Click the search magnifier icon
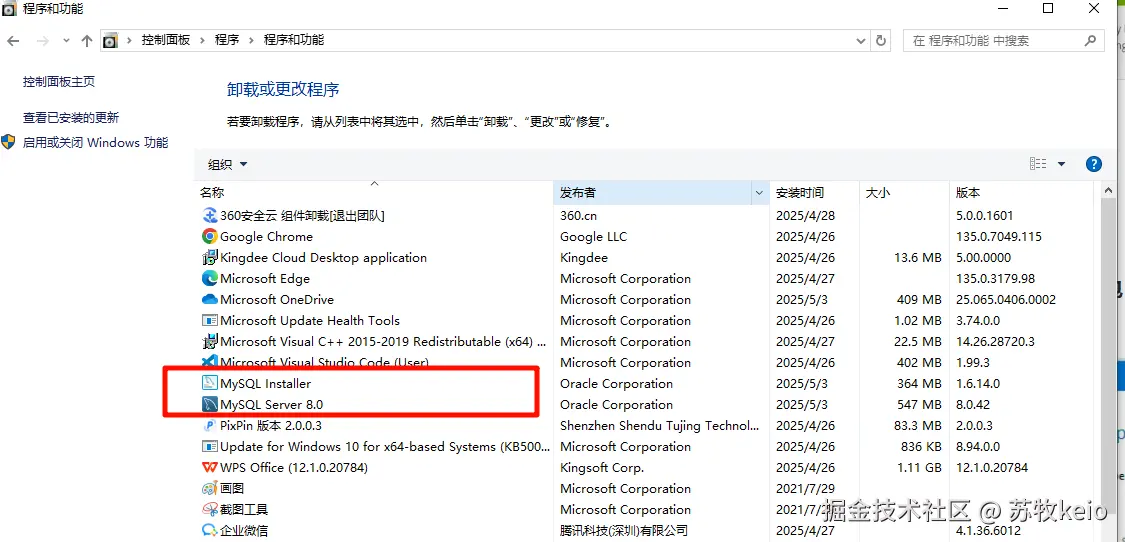1125x542 pixels. coord(1090,40)
